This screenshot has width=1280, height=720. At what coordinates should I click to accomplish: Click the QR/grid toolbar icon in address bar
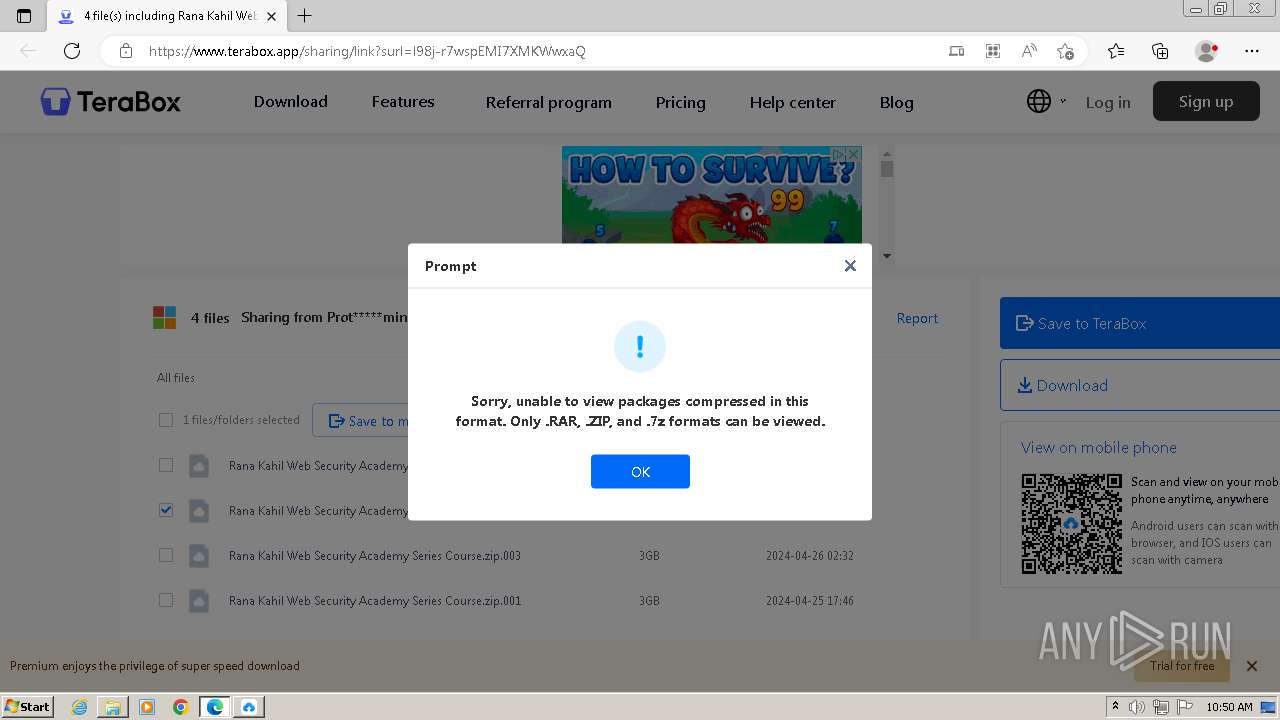tap(993, 51)
